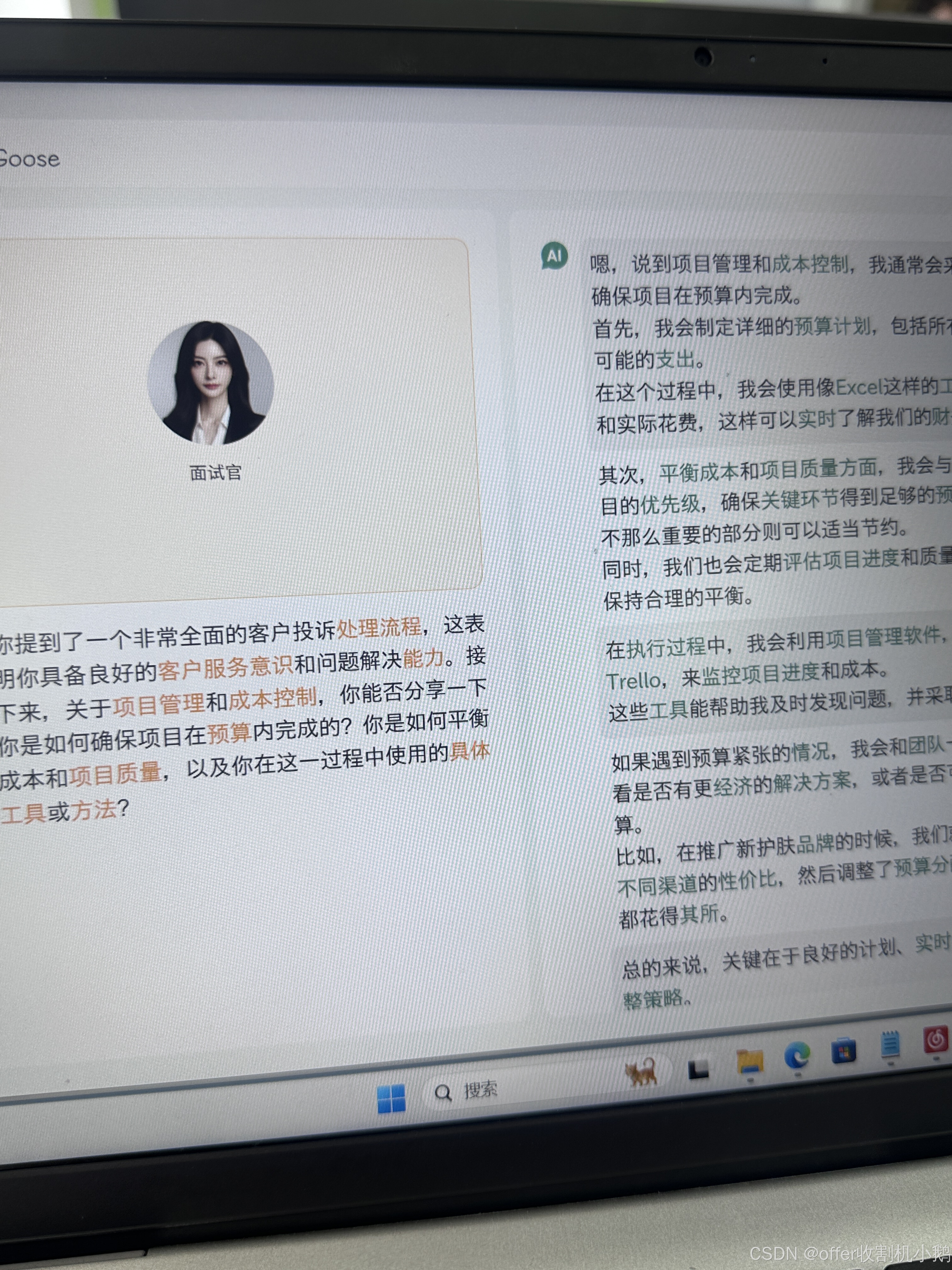Image resolution: width=952 pixels, height=1270 pixels.
Task: Click the cat search highlight icon
Action: [641, 1071]
